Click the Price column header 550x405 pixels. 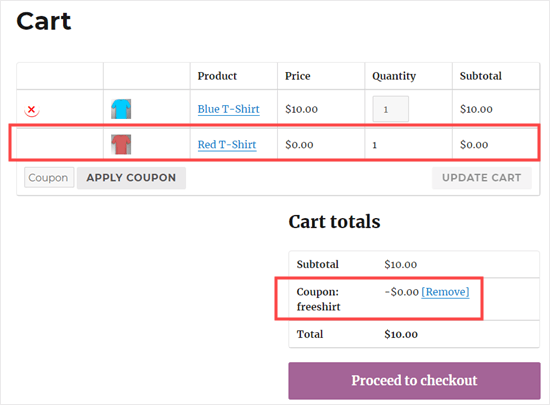[x=297, y=76]
